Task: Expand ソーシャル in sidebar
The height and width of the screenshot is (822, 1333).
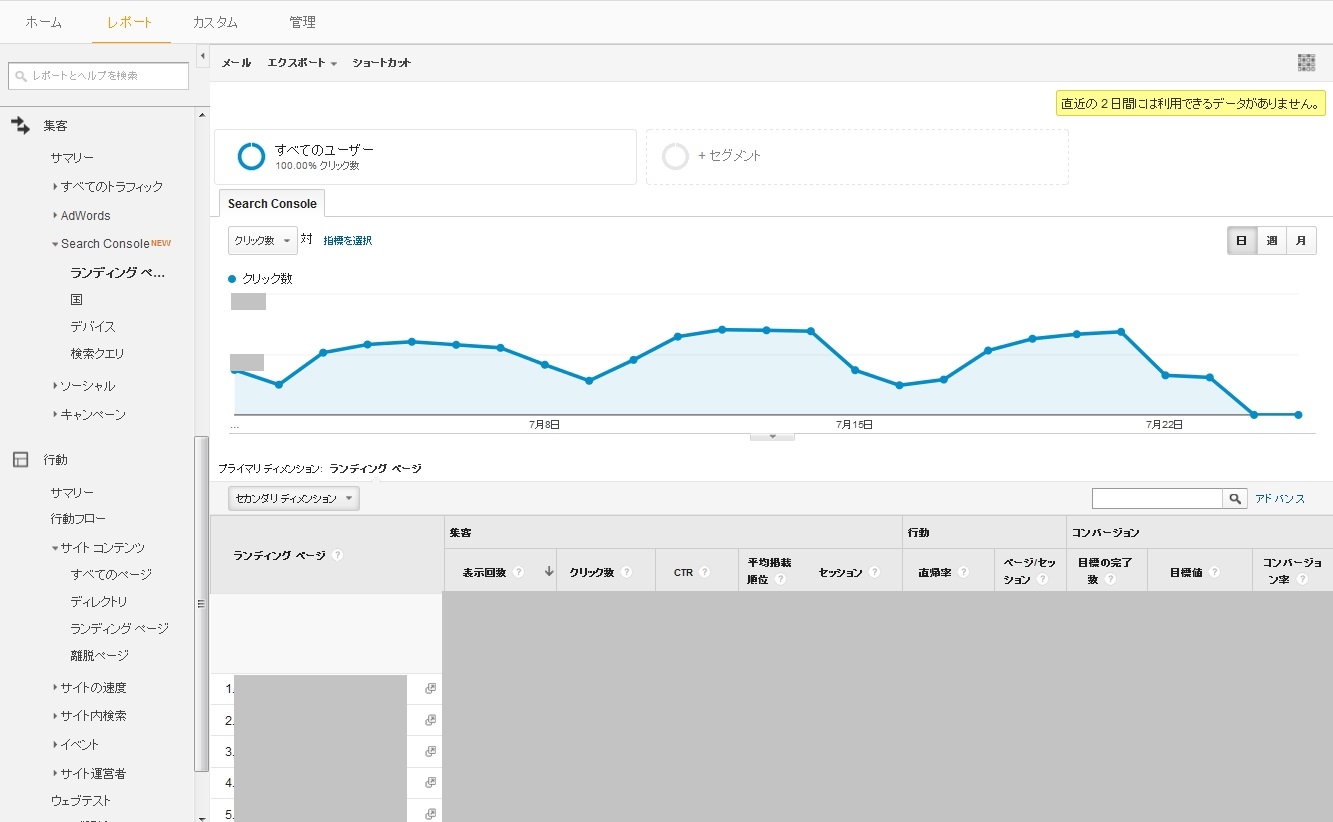Action: coord(55,385)
